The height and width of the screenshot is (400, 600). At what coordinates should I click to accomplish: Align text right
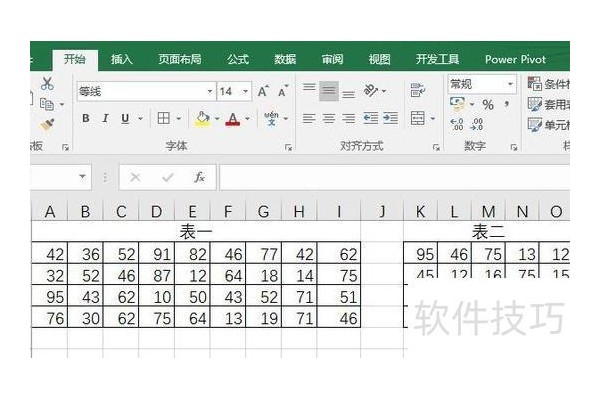click(348, 118)
